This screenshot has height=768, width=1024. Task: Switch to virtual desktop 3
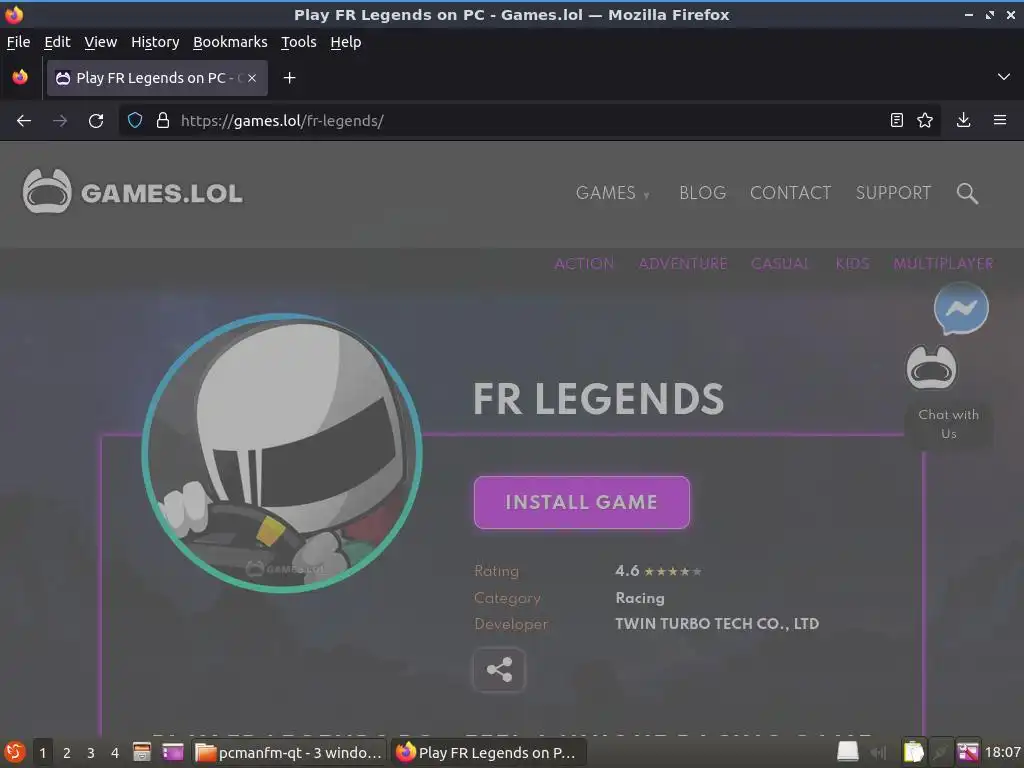pos(91,753)
